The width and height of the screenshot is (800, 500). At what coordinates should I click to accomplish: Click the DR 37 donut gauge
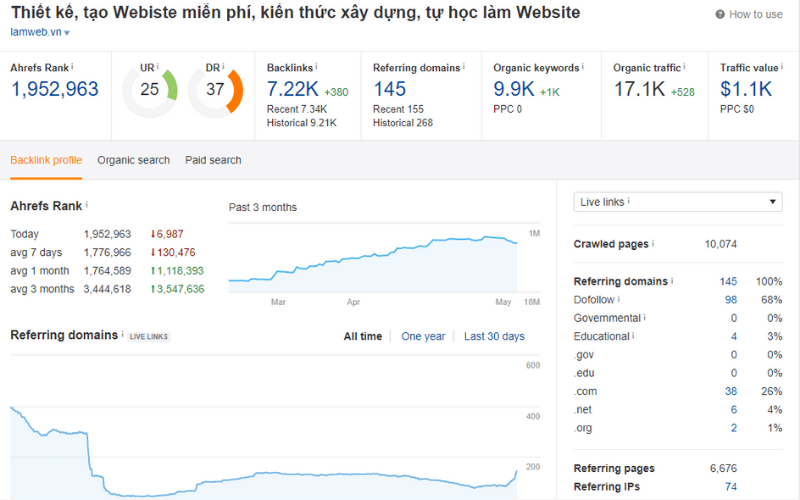tap(215, 90)
